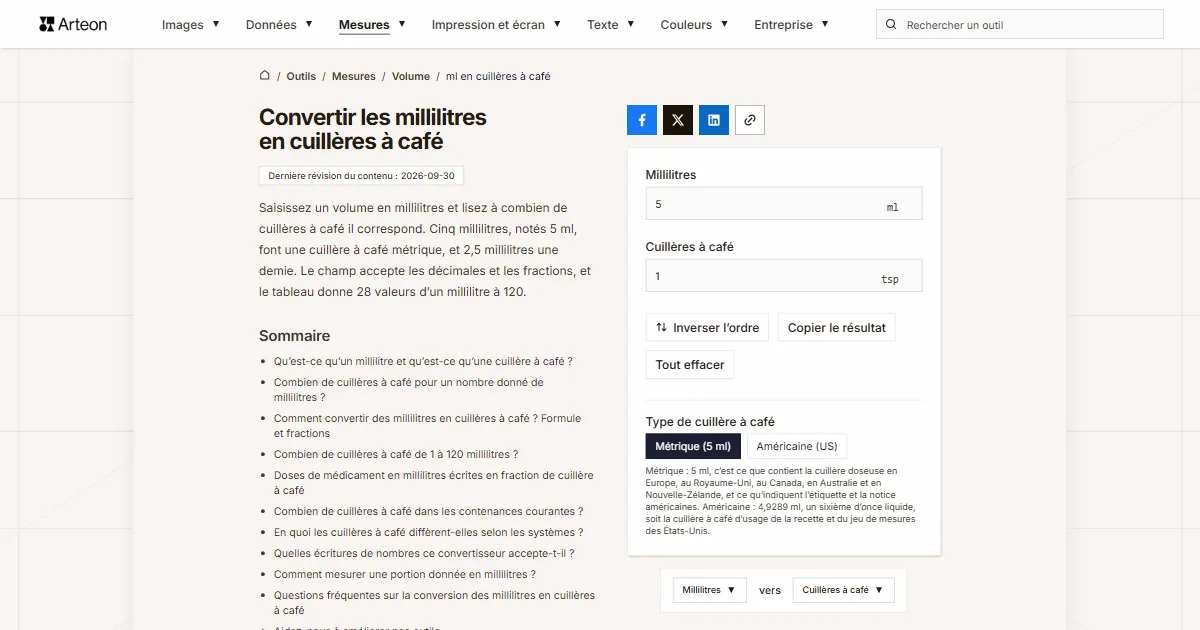
Task: Click the "Type de cuillère à café" label
Action: coord(710,422)
